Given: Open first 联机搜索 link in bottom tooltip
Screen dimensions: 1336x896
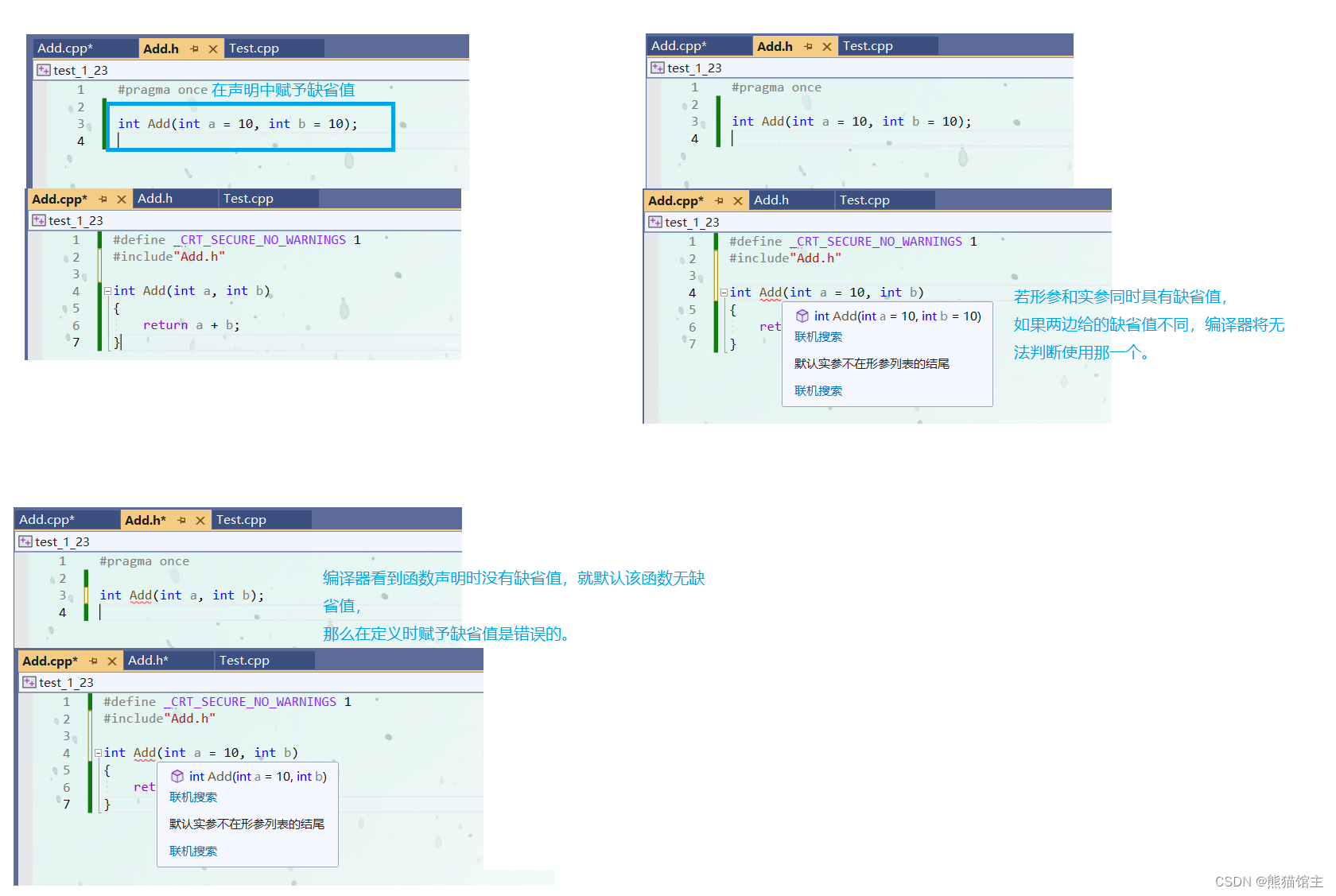Looking at the screenshot, I should (193, 797).
